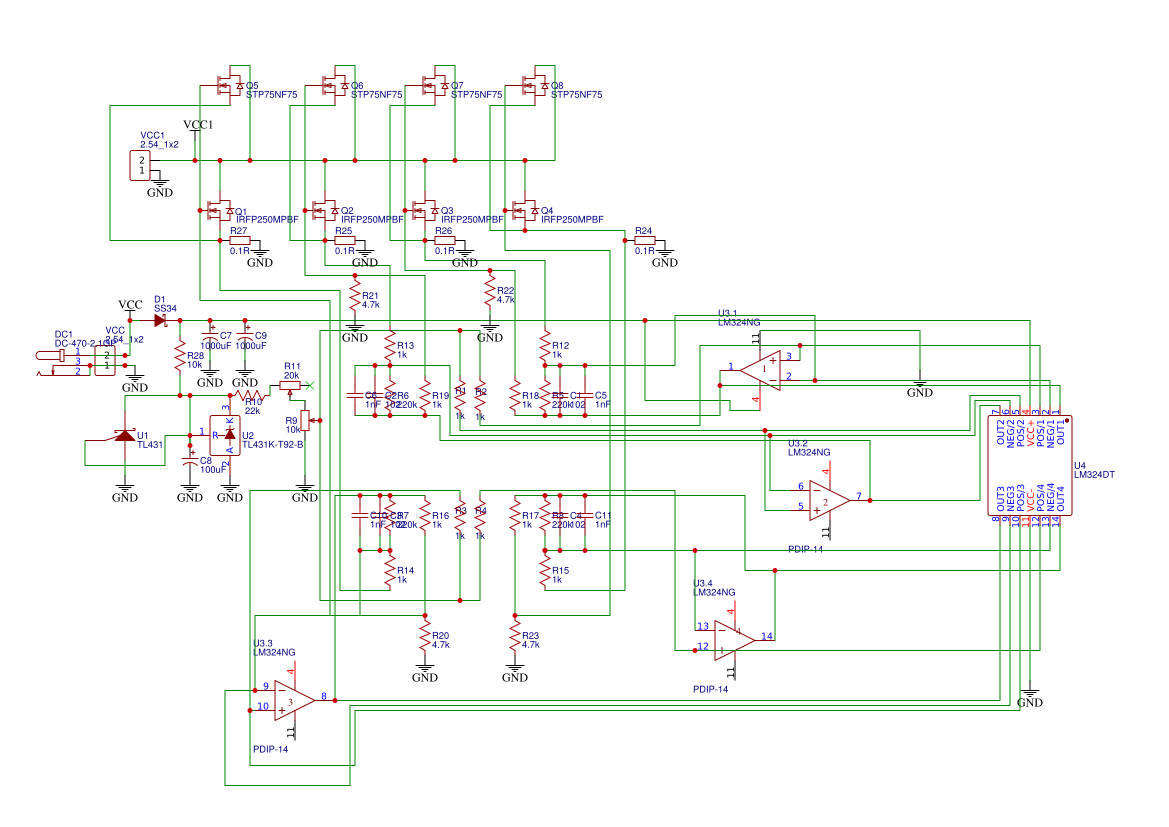Click the 'PDIP-14' label below U3.4

point(710,690)
